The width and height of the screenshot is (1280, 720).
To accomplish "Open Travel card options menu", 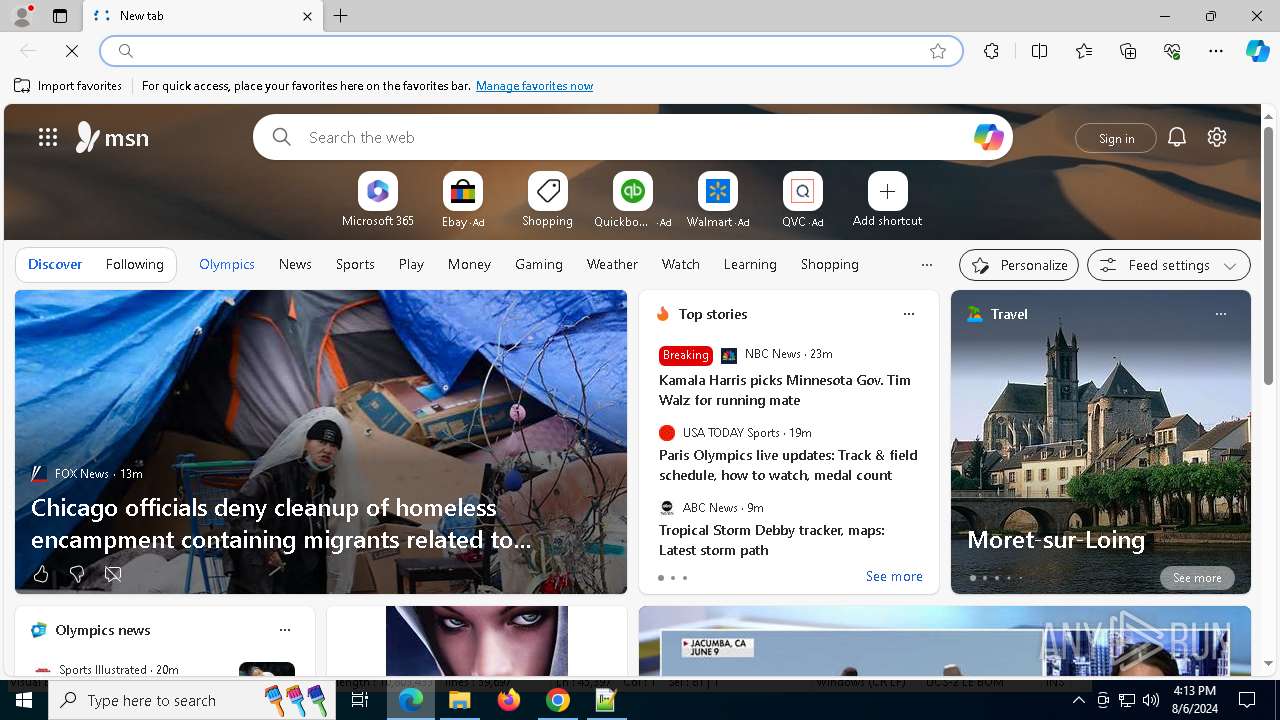I will pyautogui.click(x=1220, y=314).
